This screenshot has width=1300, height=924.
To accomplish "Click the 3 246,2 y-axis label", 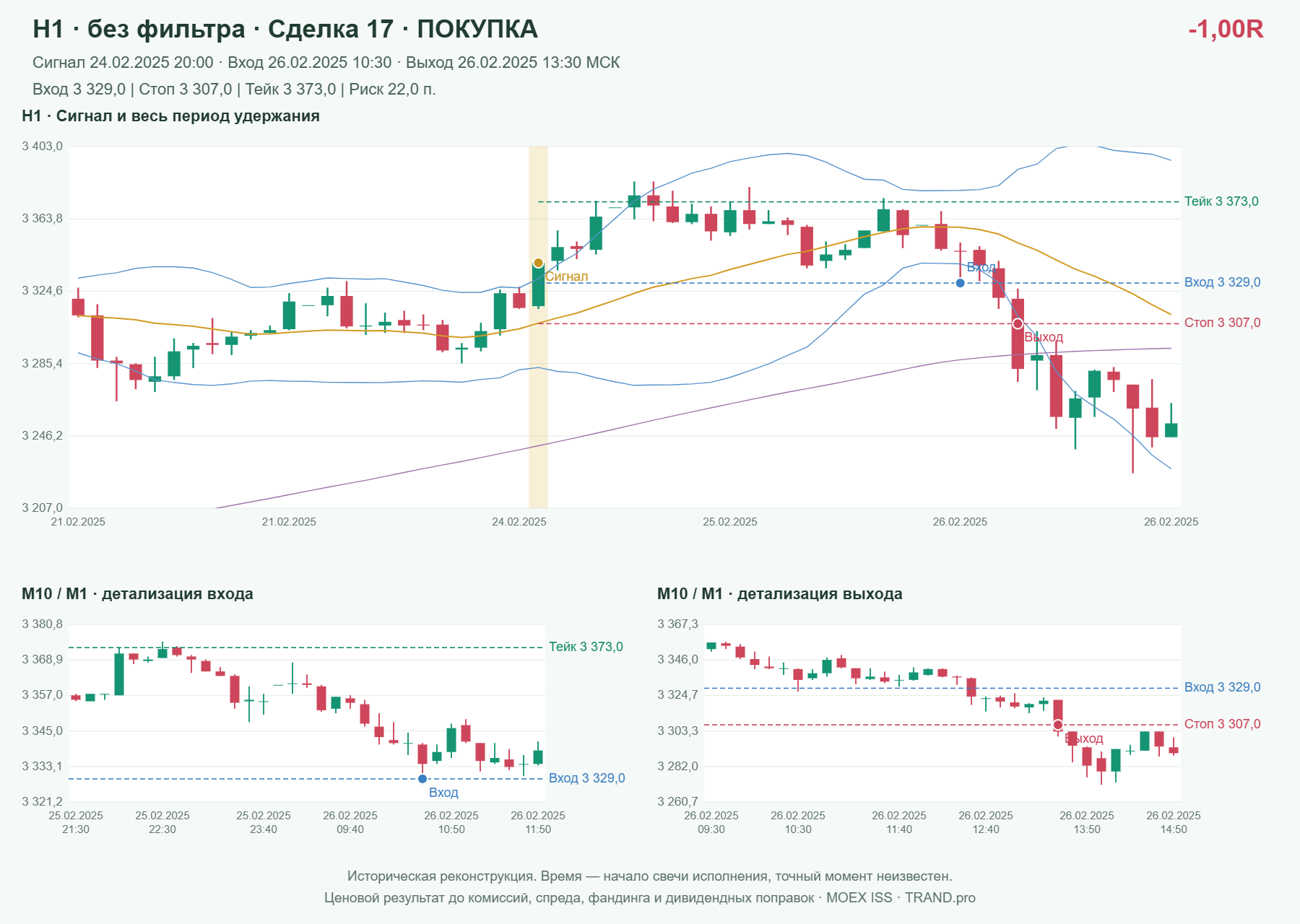I will tap(43, 436).
